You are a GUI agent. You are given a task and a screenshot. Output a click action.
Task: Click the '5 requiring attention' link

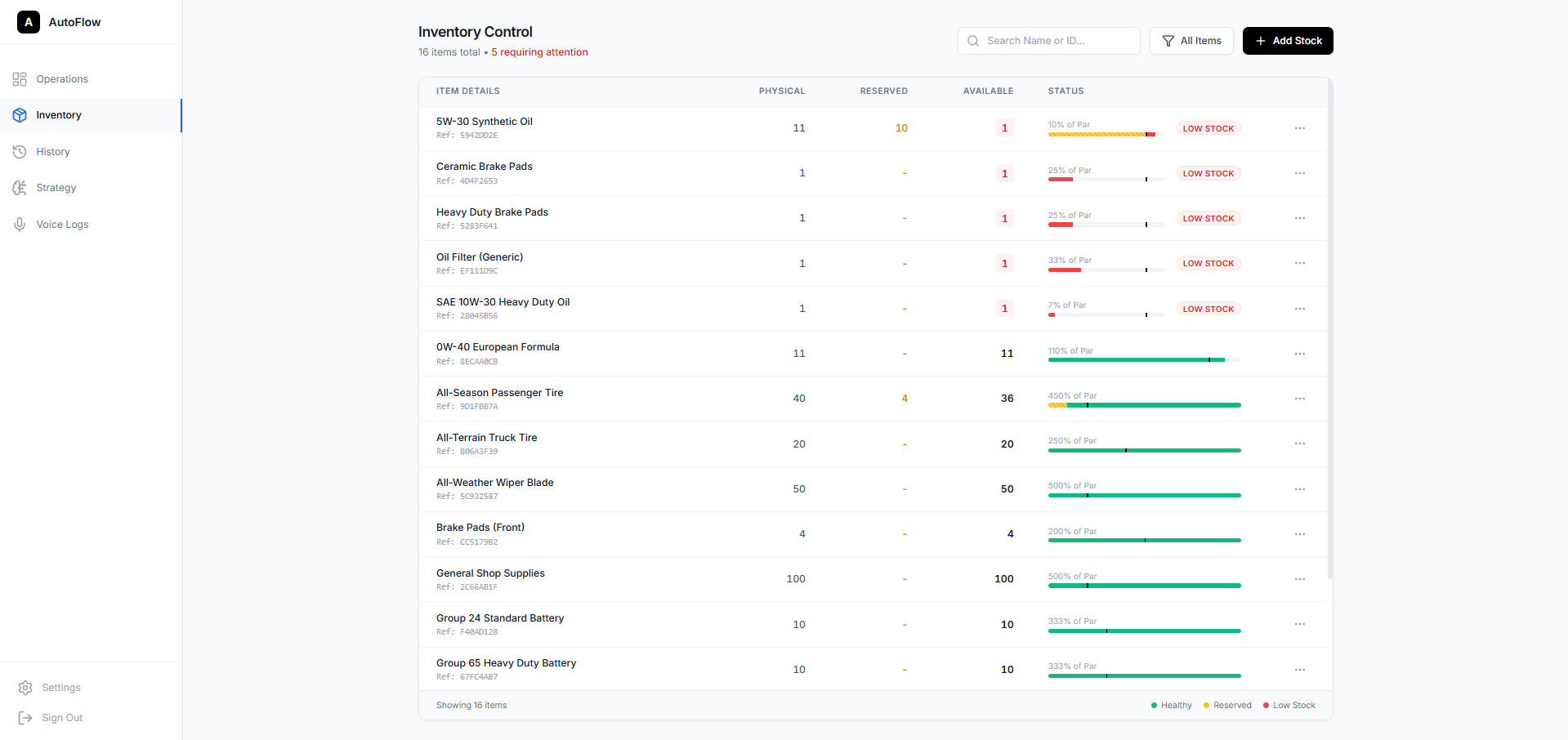539,52
